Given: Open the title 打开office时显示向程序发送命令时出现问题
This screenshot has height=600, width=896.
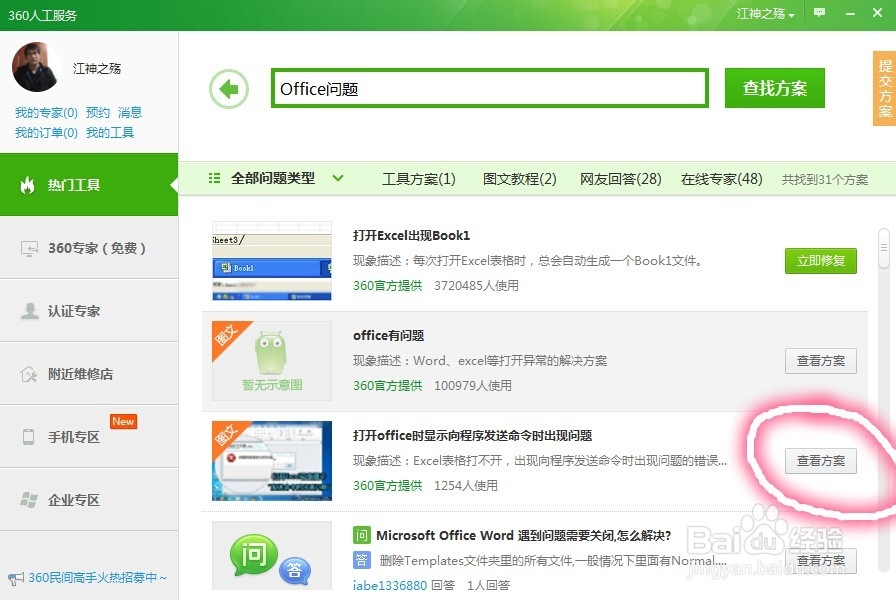Looking at the screenshot, I should coord(473,435).
